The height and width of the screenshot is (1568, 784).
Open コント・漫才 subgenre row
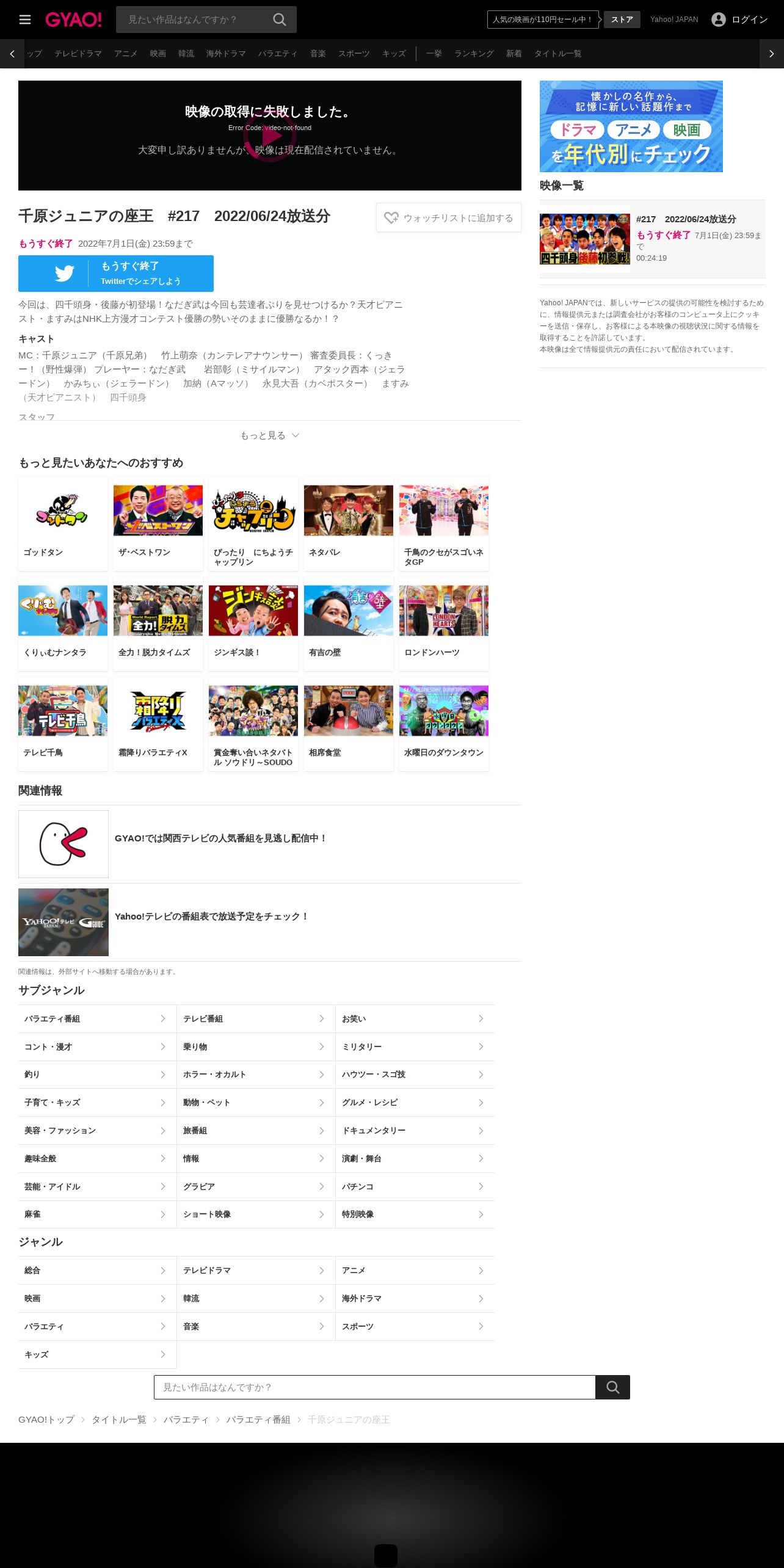tap(97, 1047)
